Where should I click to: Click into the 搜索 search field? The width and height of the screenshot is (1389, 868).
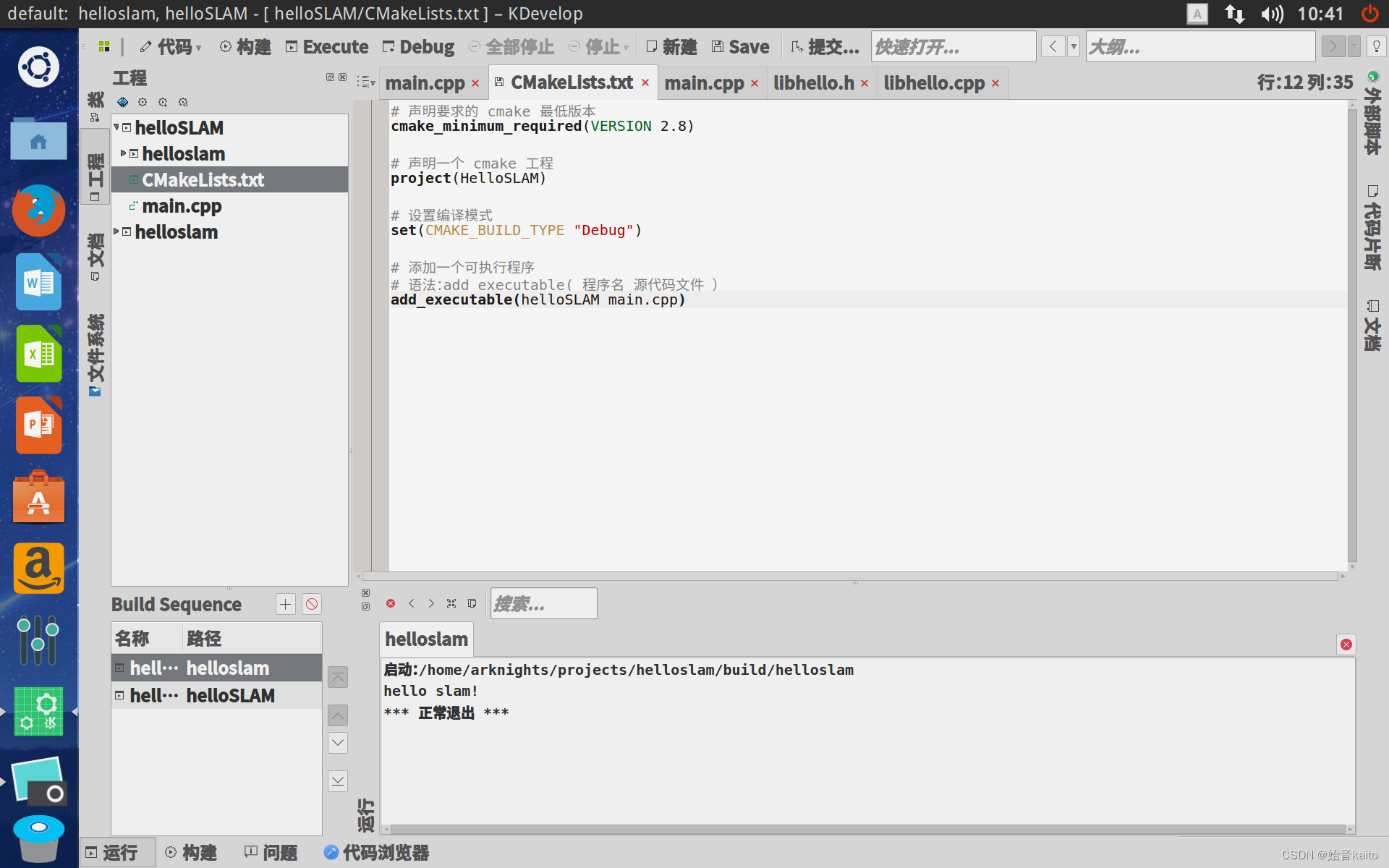click(x=543, y=603)
